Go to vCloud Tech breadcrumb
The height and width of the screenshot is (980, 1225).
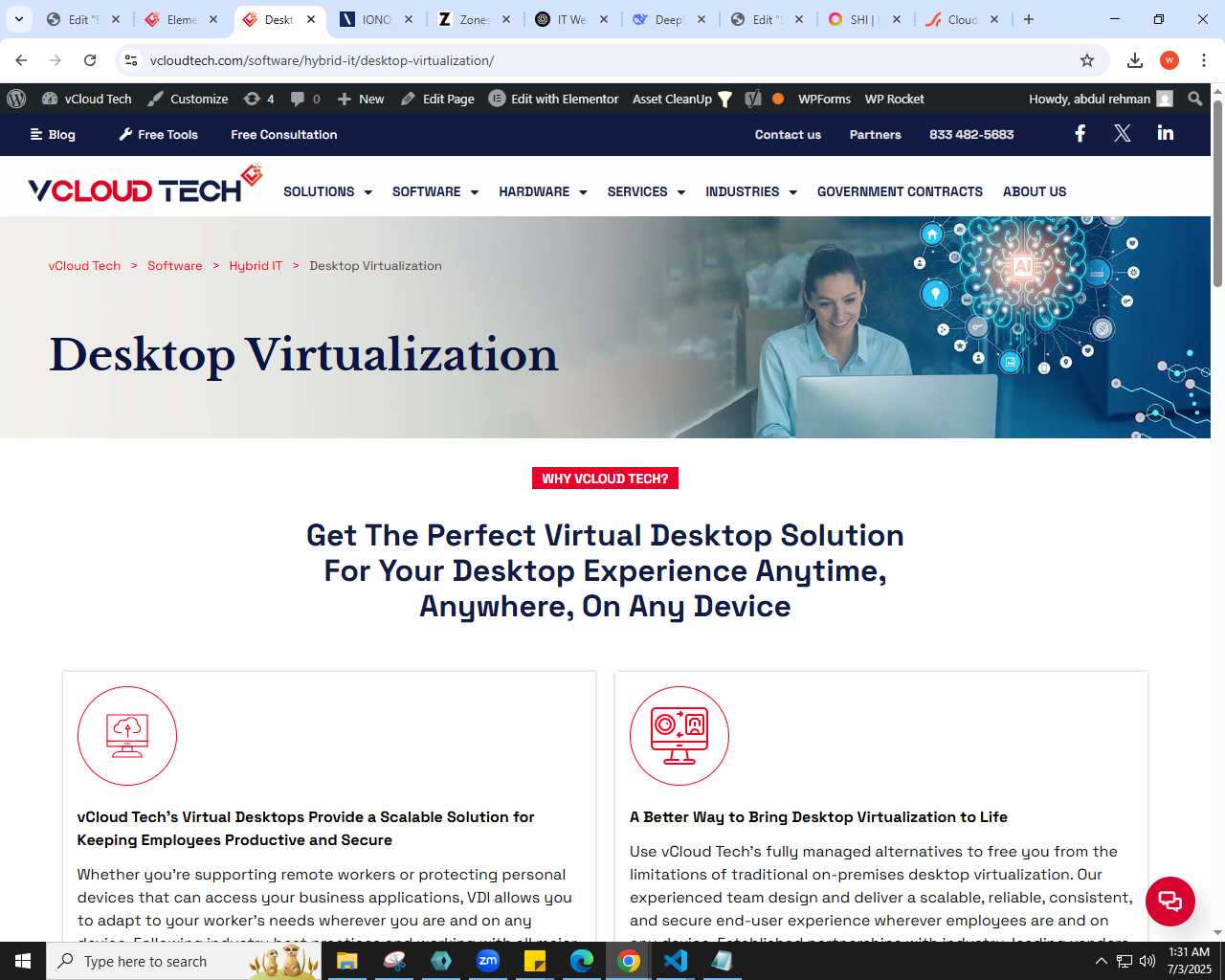coord(84,266)
